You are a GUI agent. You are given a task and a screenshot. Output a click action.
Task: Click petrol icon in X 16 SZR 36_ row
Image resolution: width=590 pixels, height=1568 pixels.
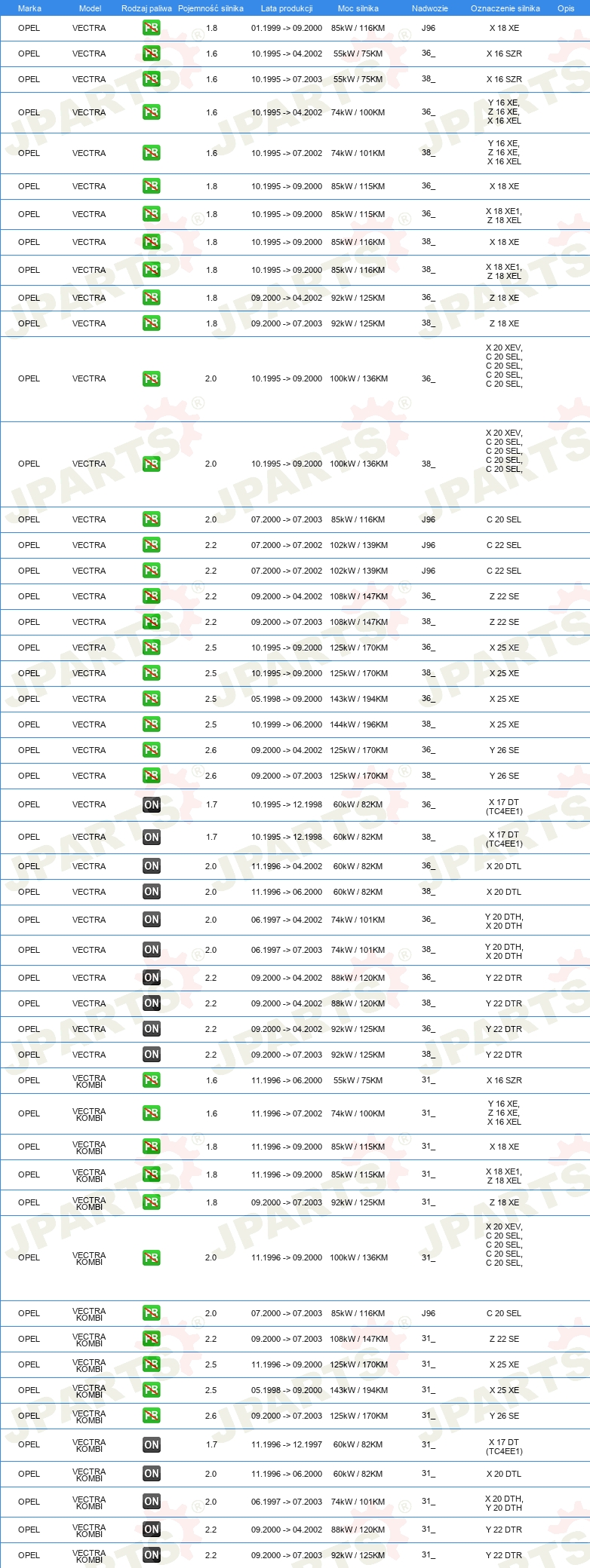[152, 54]
